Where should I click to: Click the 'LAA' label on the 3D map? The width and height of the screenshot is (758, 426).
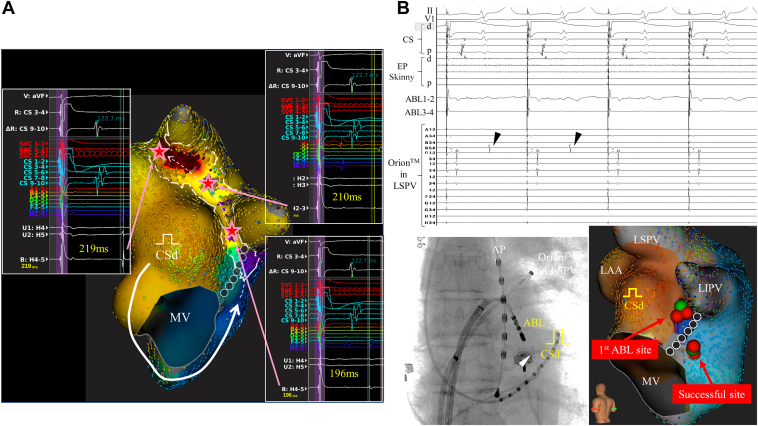click(611, 270)
